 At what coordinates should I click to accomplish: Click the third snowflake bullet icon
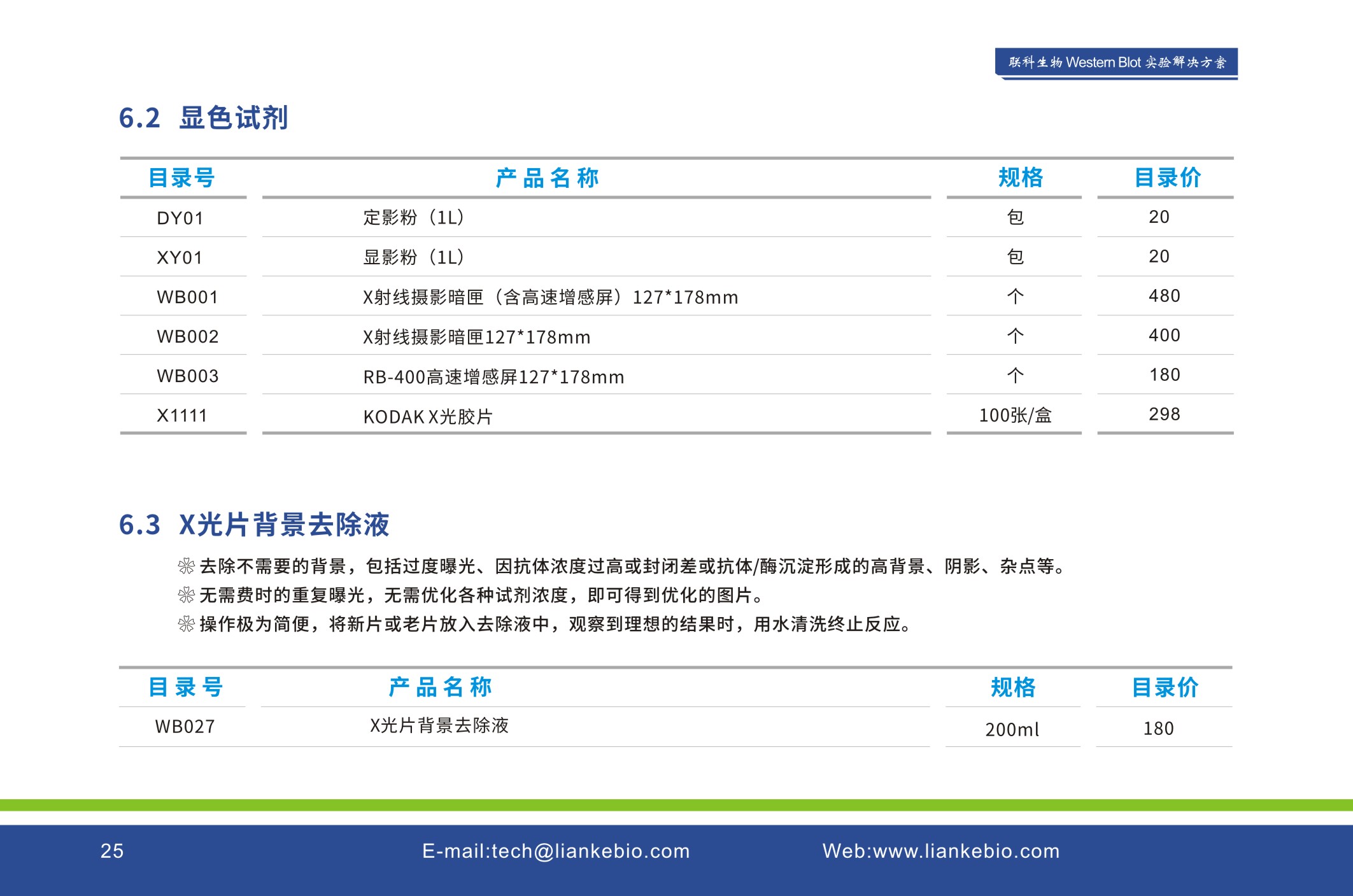[187, 624]
